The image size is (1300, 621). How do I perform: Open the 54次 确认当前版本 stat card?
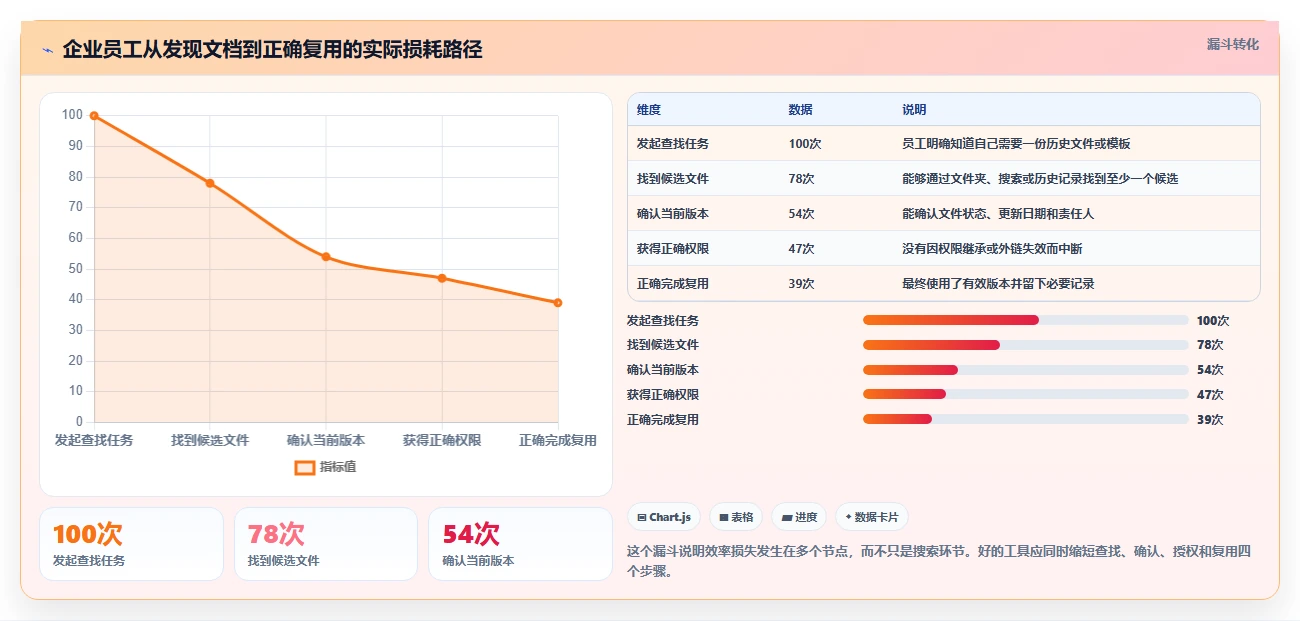coord(520,544)
